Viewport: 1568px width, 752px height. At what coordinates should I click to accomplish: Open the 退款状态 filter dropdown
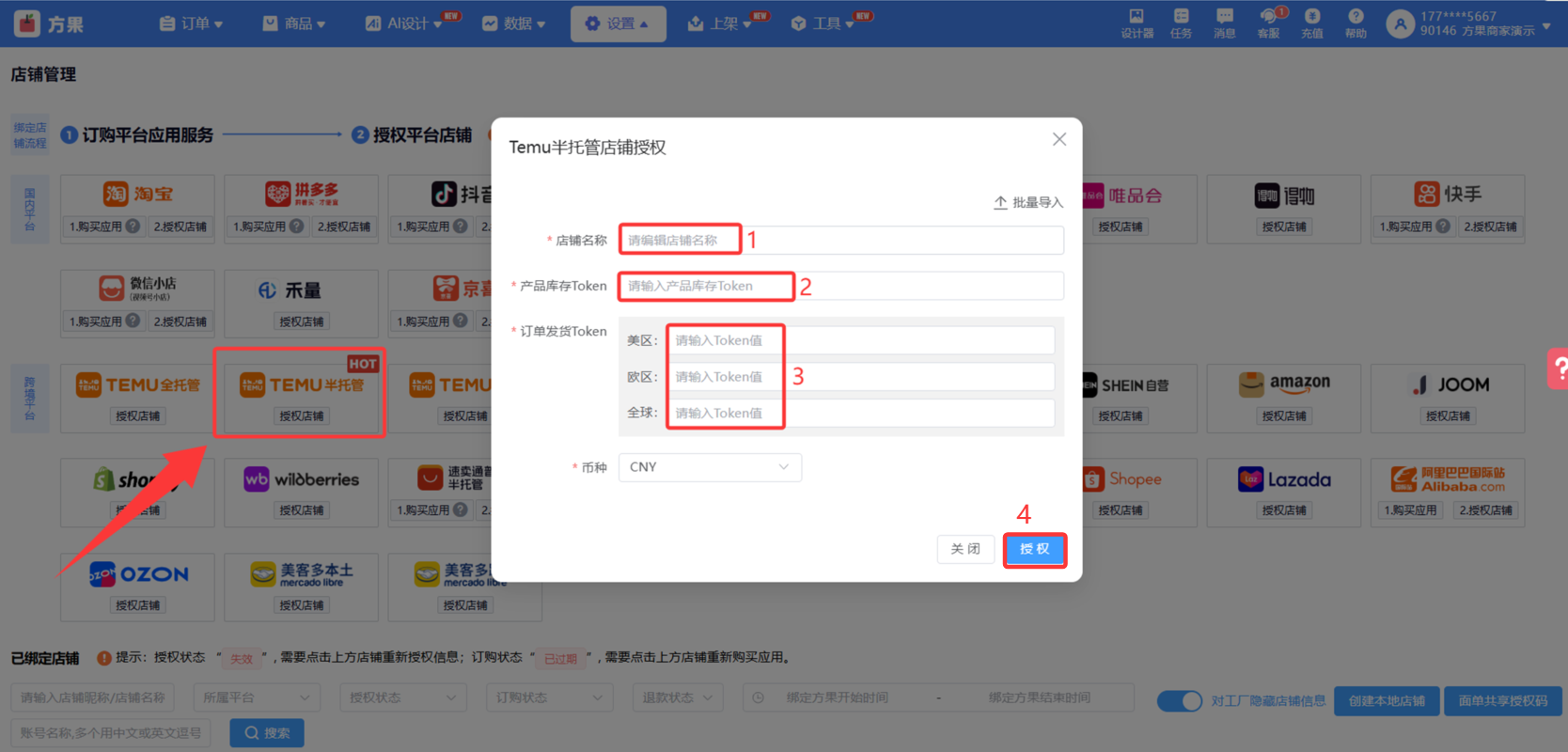pyautogui.click(x=678, y=697)
